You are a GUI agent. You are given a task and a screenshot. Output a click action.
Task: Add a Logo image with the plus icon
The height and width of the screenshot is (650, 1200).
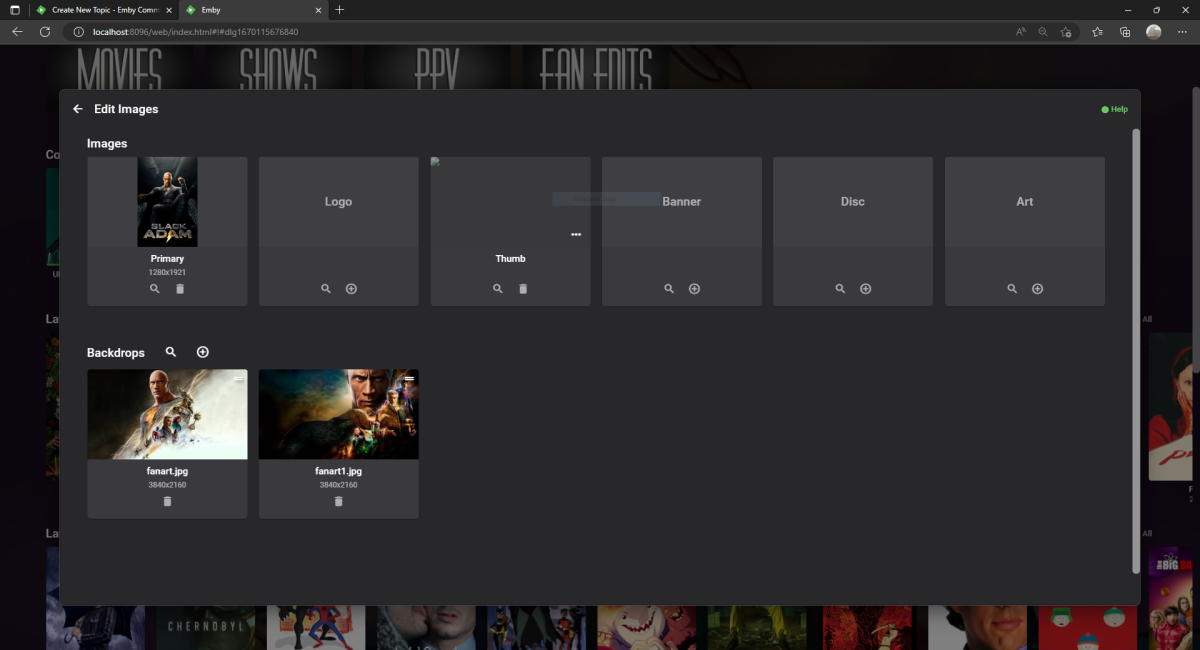tap(351, 289)
